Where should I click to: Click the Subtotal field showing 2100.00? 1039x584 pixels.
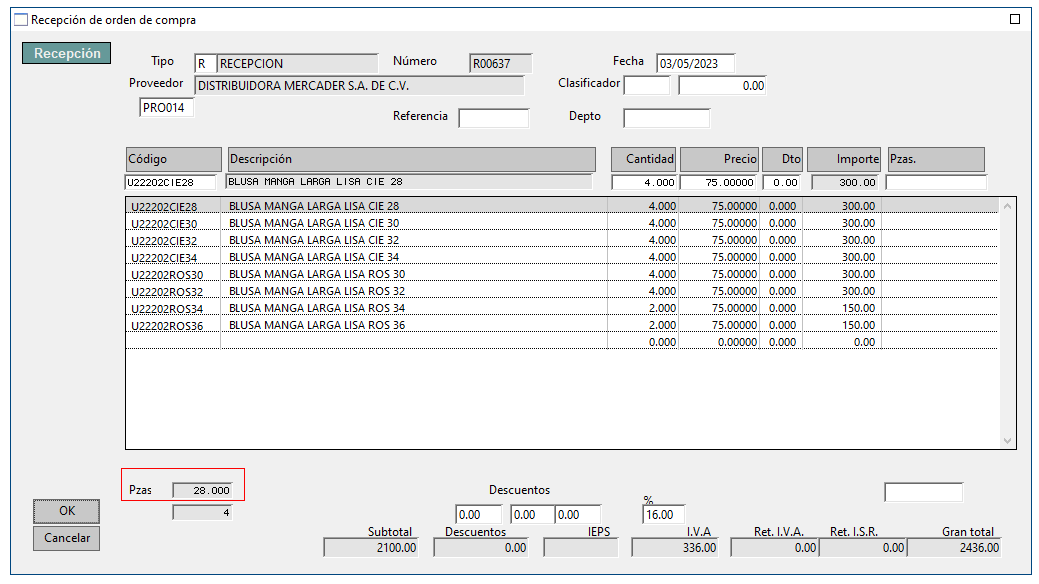[x=371, y=548]
